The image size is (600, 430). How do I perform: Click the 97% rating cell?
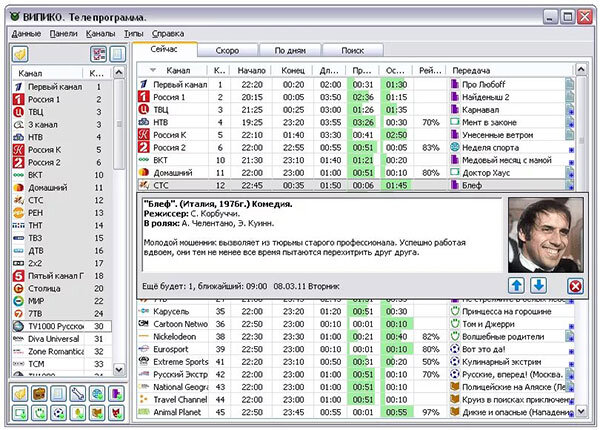[430, 412]
